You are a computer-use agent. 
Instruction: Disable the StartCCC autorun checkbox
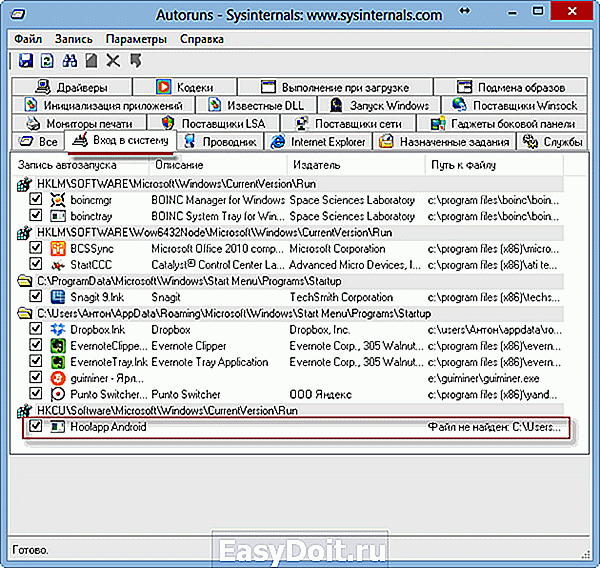pos(36,264)
